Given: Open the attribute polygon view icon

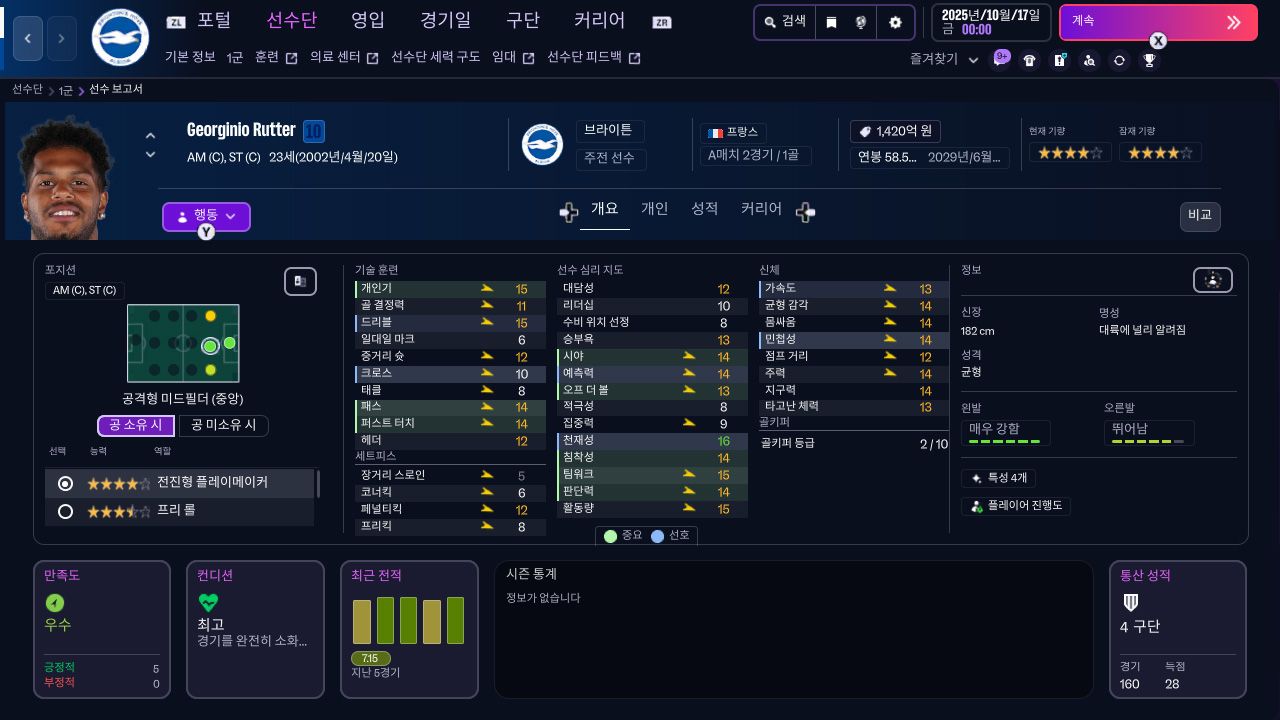Looking at the screenshot, I should [x=1212, y=280].
